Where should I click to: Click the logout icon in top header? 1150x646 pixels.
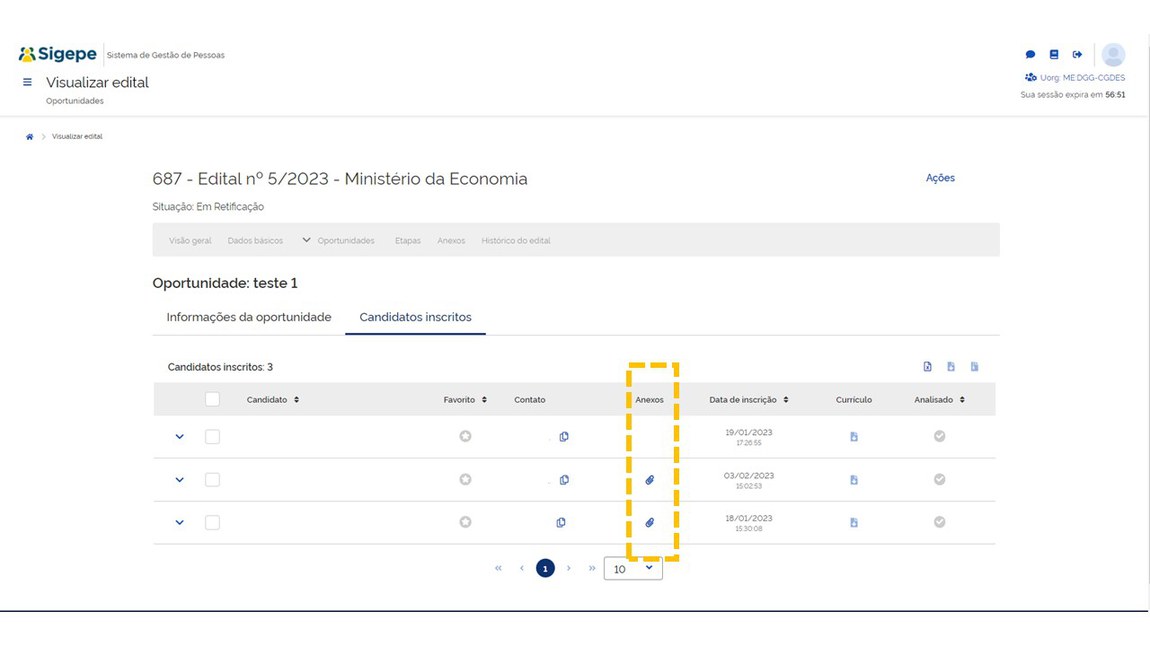[1077, 55]
